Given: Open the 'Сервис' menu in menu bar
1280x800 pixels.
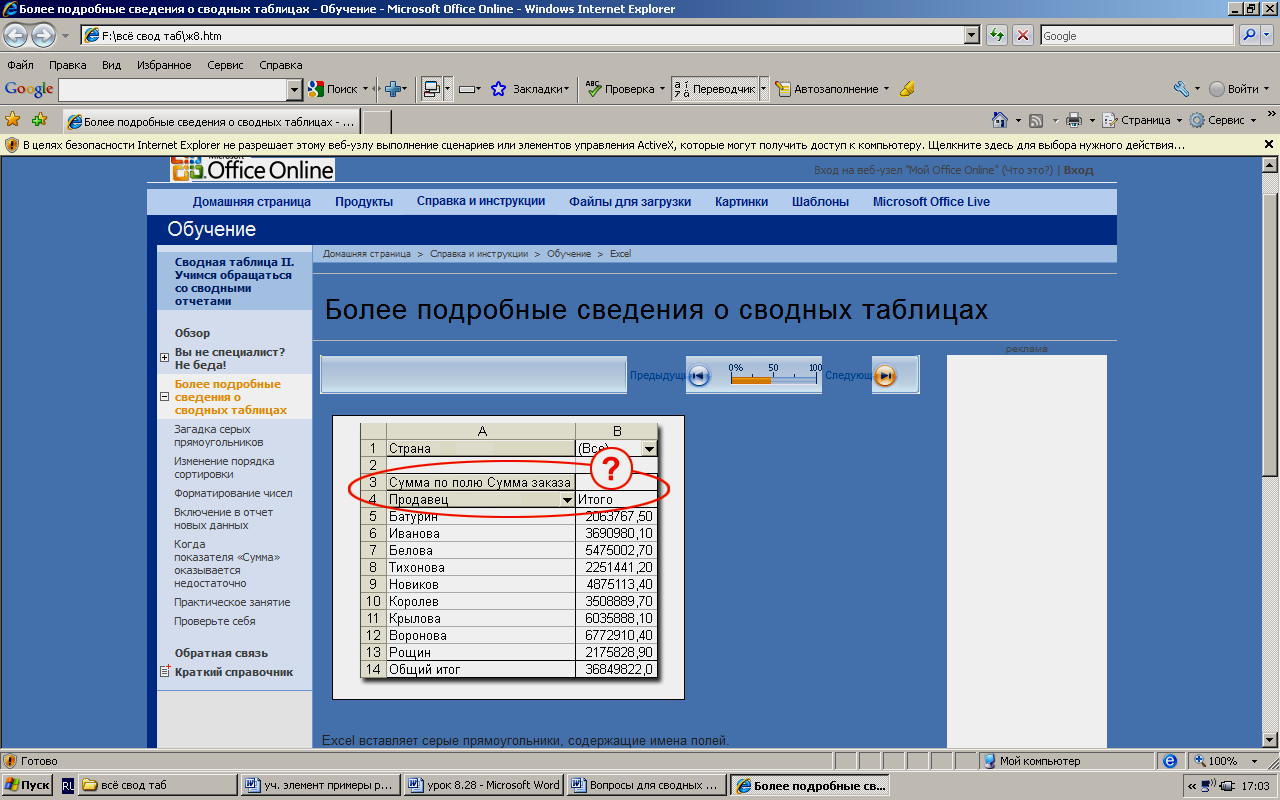Looking at the screenshot, I should 225,65.
